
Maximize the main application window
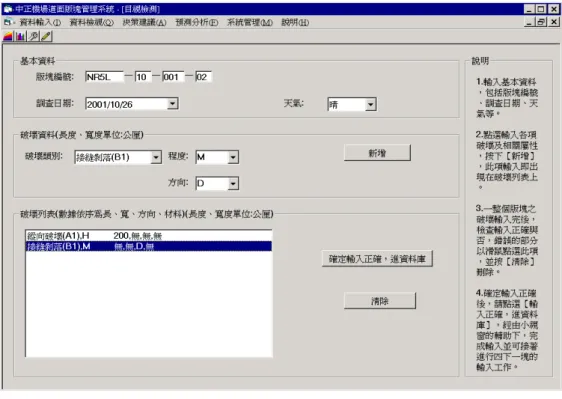[541, 9]
